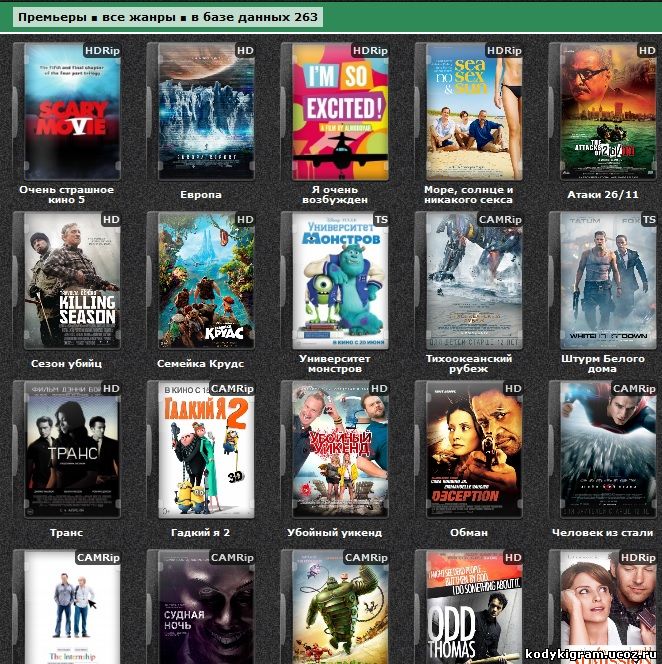Click the Транс title link
This screenshot has width=662, height=664.
[x=66, y=532]
